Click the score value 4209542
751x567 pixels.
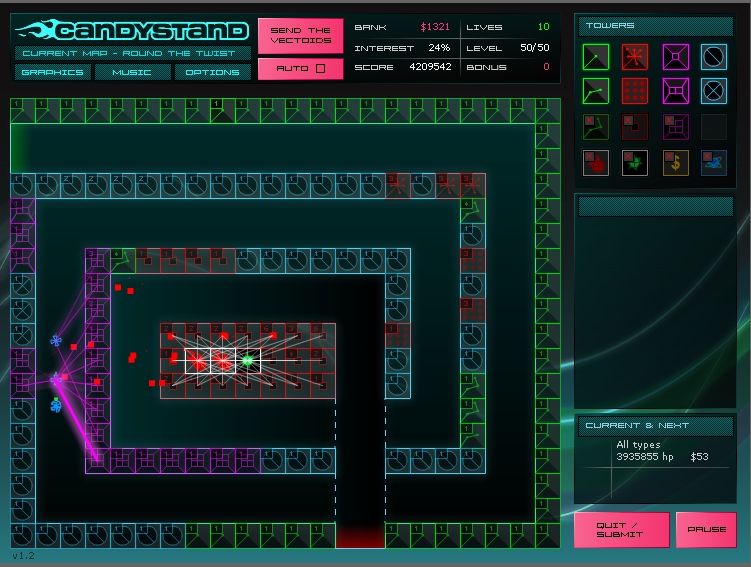[x=430, y=67]
